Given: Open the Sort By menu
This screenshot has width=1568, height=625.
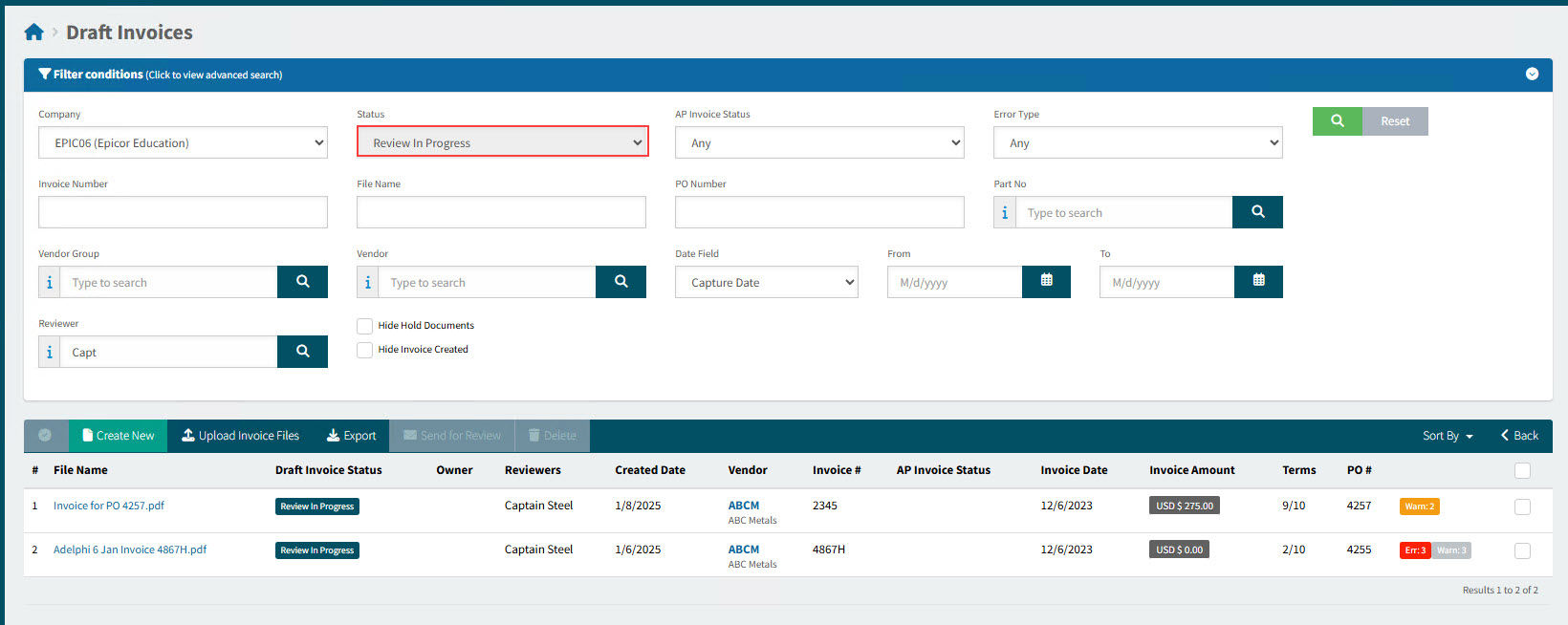Looking at the screenshot, I should (x=1447, y=436).
